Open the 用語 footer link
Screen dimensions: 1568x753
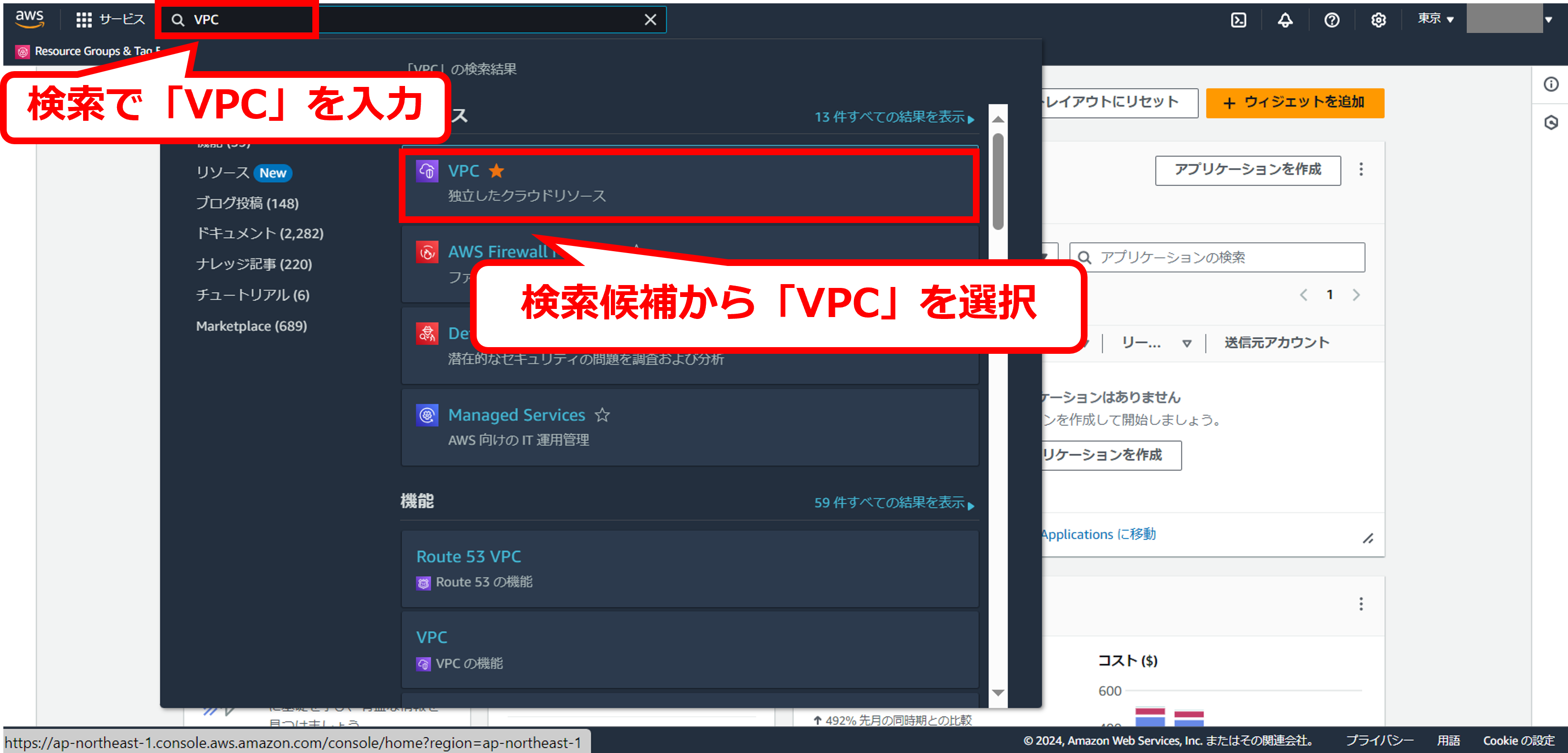coord(1449,740)
